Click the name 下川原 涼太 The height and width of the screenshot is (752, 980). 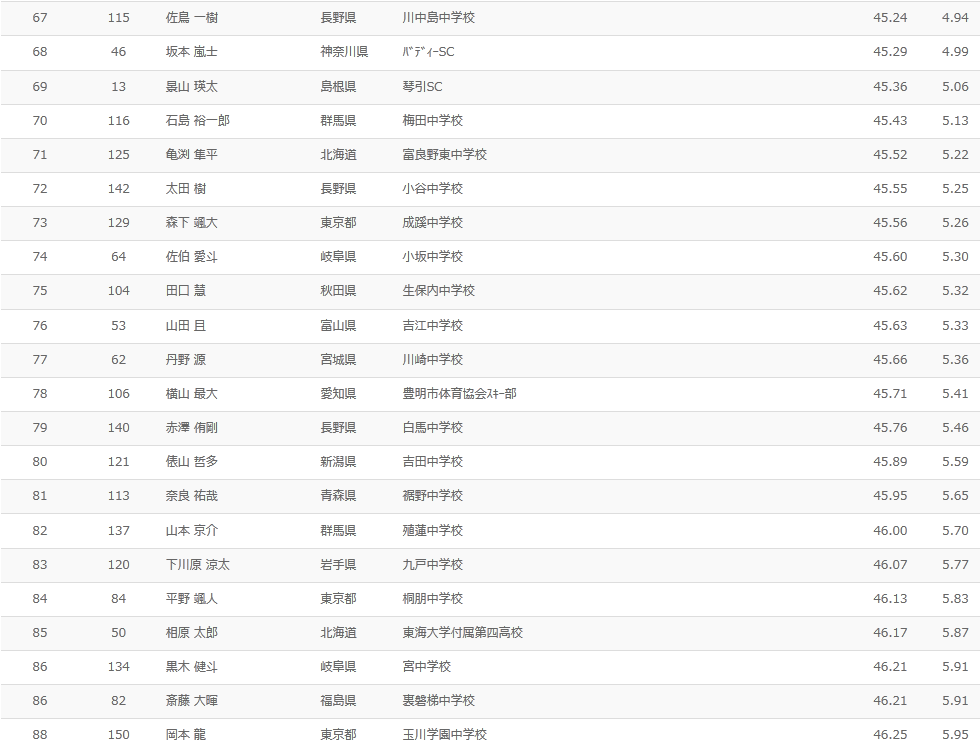pyautogui.click(x=198, y=565)
